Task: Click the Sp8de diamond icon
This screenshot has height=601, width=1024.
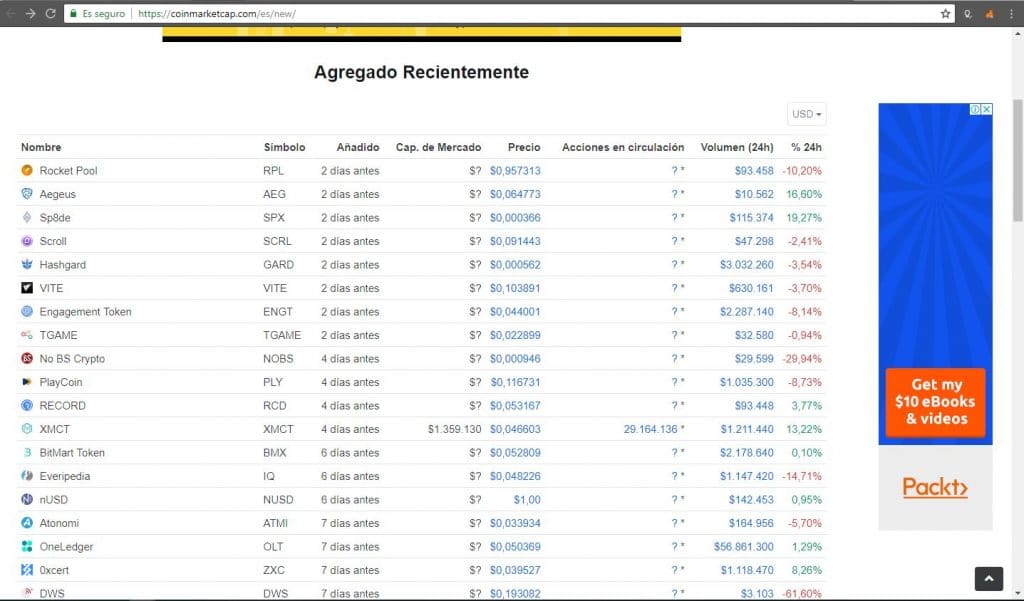Action: point(27,218)
